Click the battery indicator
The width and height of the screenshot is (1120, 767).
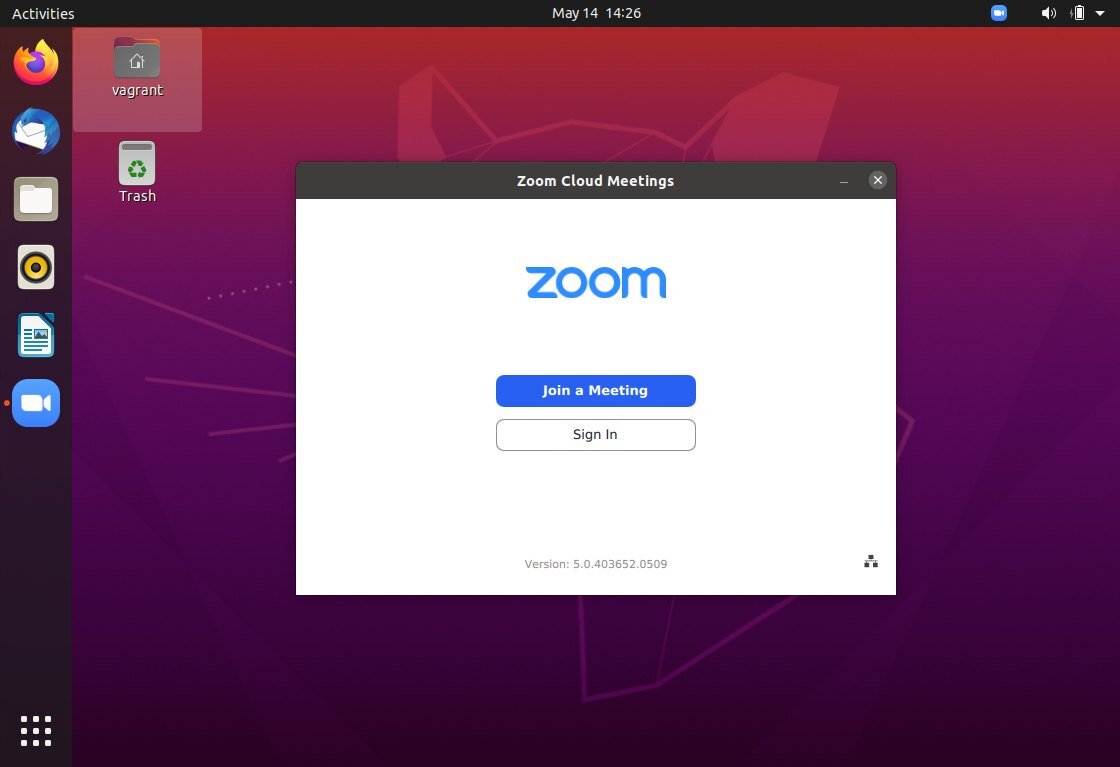[x=1077, y=13]
